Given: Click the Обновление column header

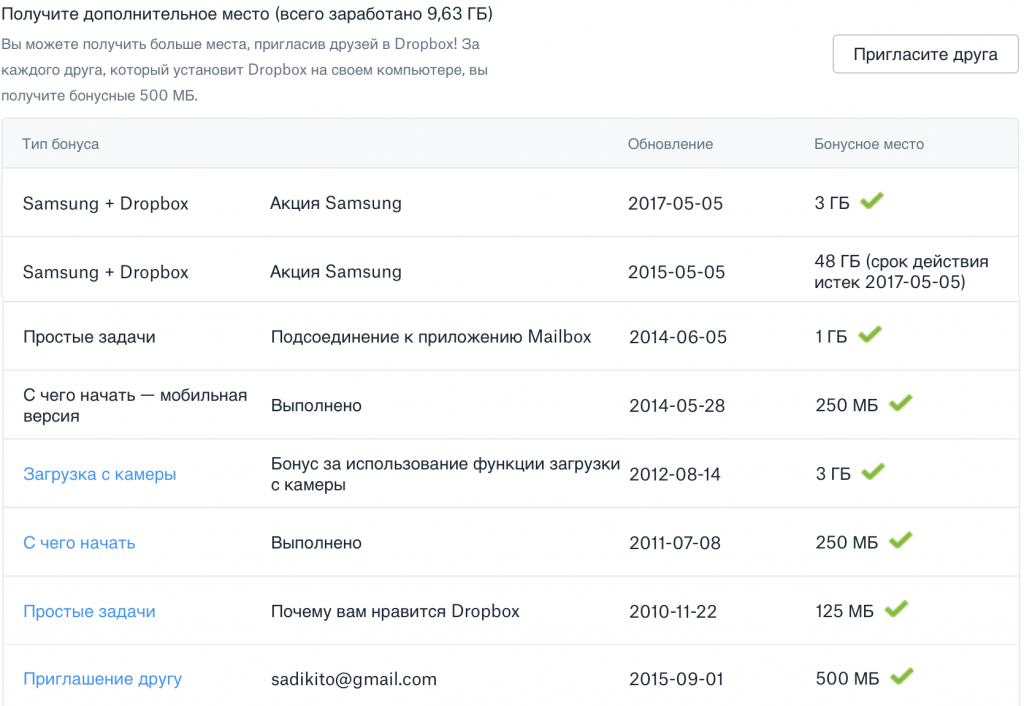Looking at the screenshot, I should [670, 144].
